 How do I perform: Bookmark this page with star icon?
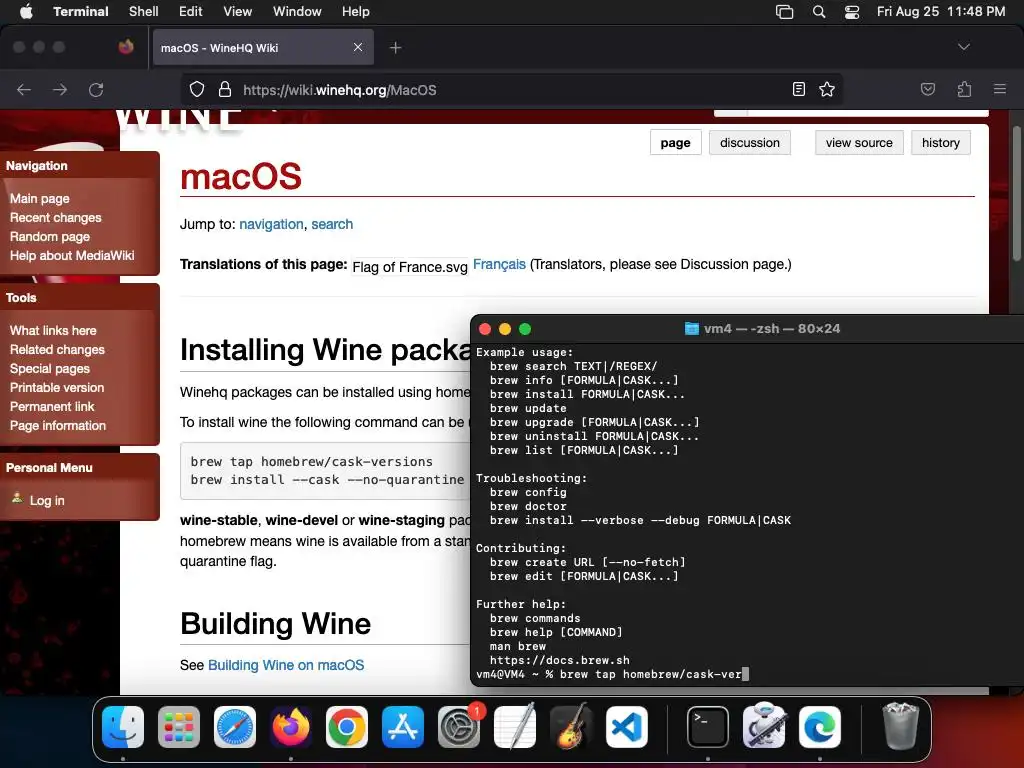click(827, 89)
